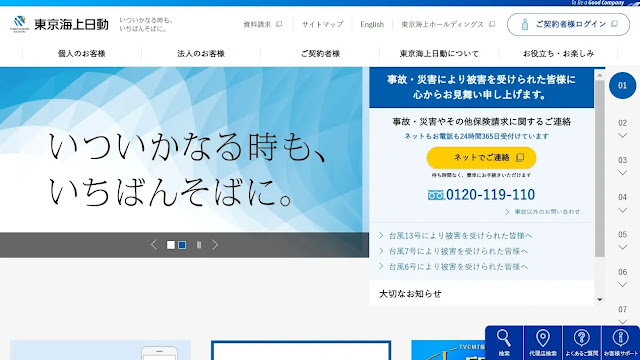Open お役立ち・お楽しみ menu
The width and height of the screenshot is (640, 360).
pos(558,53)
